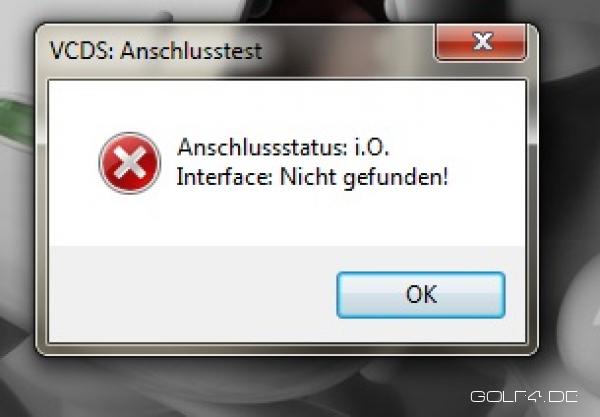Click the green object at the desktop's left edge
This screenshot has height=417, width=600.
pyautogui.click(x=16, y=121)
